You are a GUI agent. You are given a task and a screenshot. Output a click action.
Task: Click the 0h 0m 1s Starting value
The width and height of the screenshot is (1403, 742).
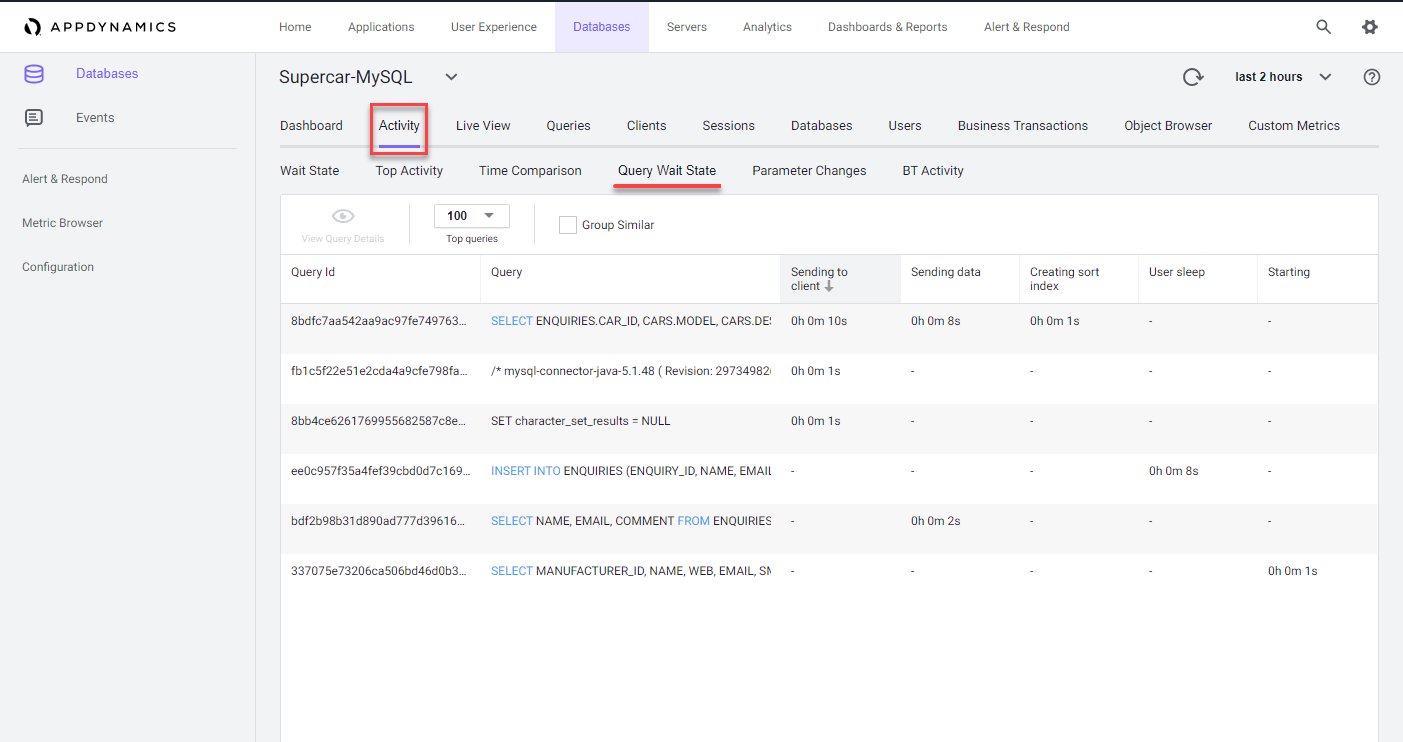pyautogui.click(x=1293, y=571)
